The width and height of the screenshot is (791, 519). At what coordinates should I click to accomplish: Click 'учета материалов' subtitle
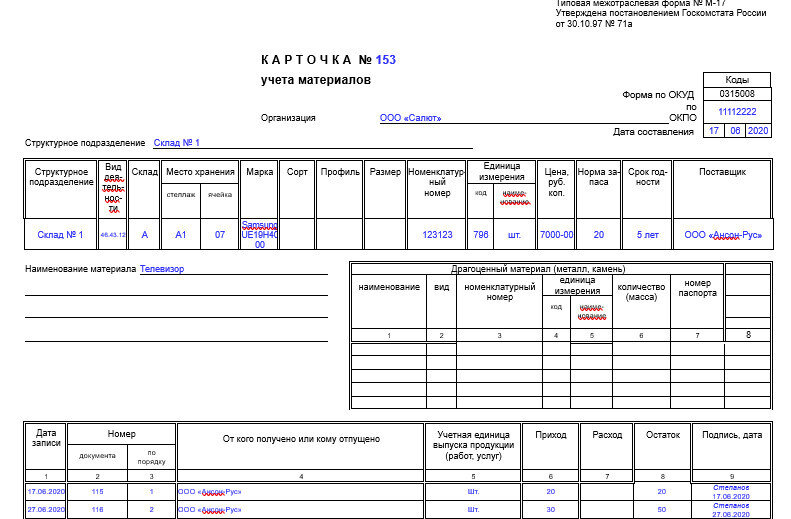(316, 80)
